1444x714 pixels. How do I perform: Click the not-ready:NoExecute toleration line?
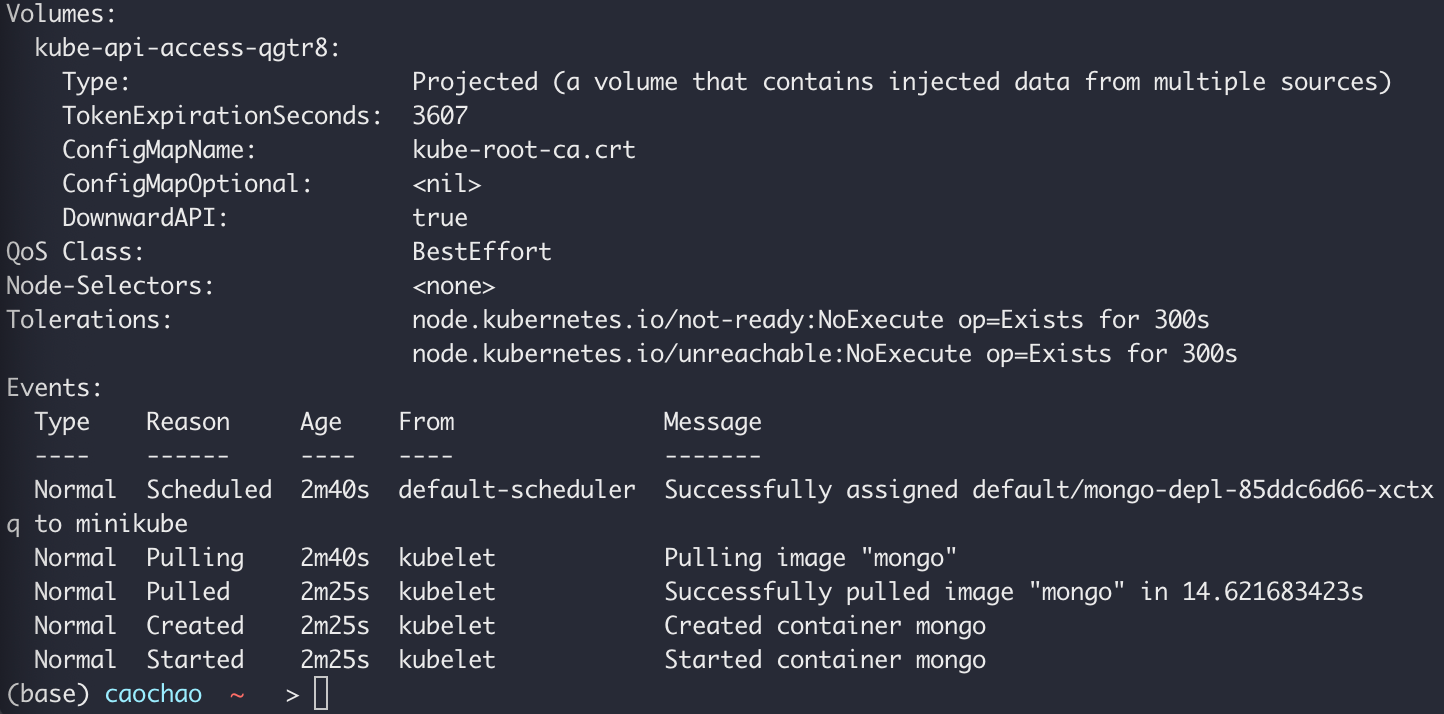click(810, 320)
